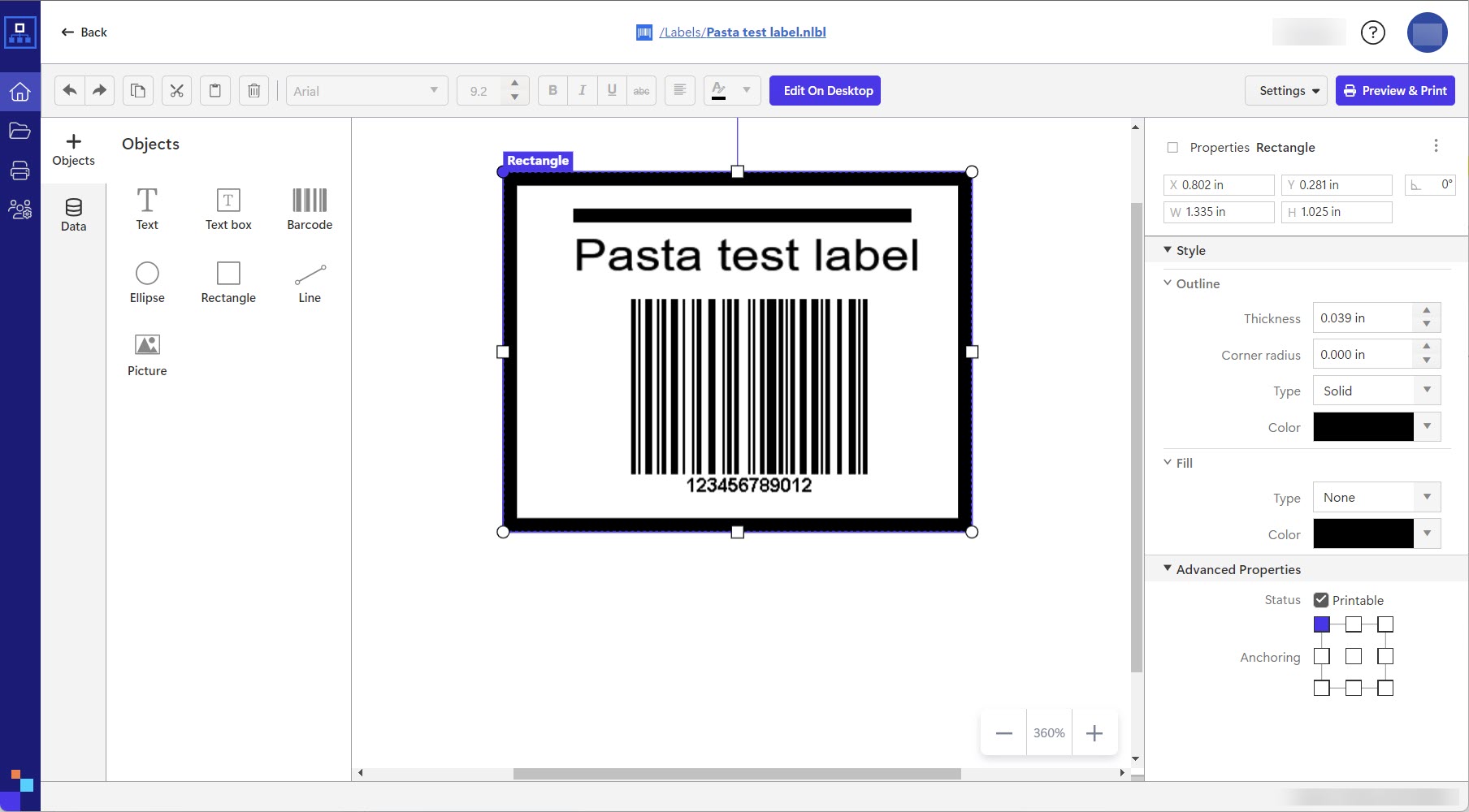Open the Home page in sidebar
1469x812 pixels.
(20, 92)
